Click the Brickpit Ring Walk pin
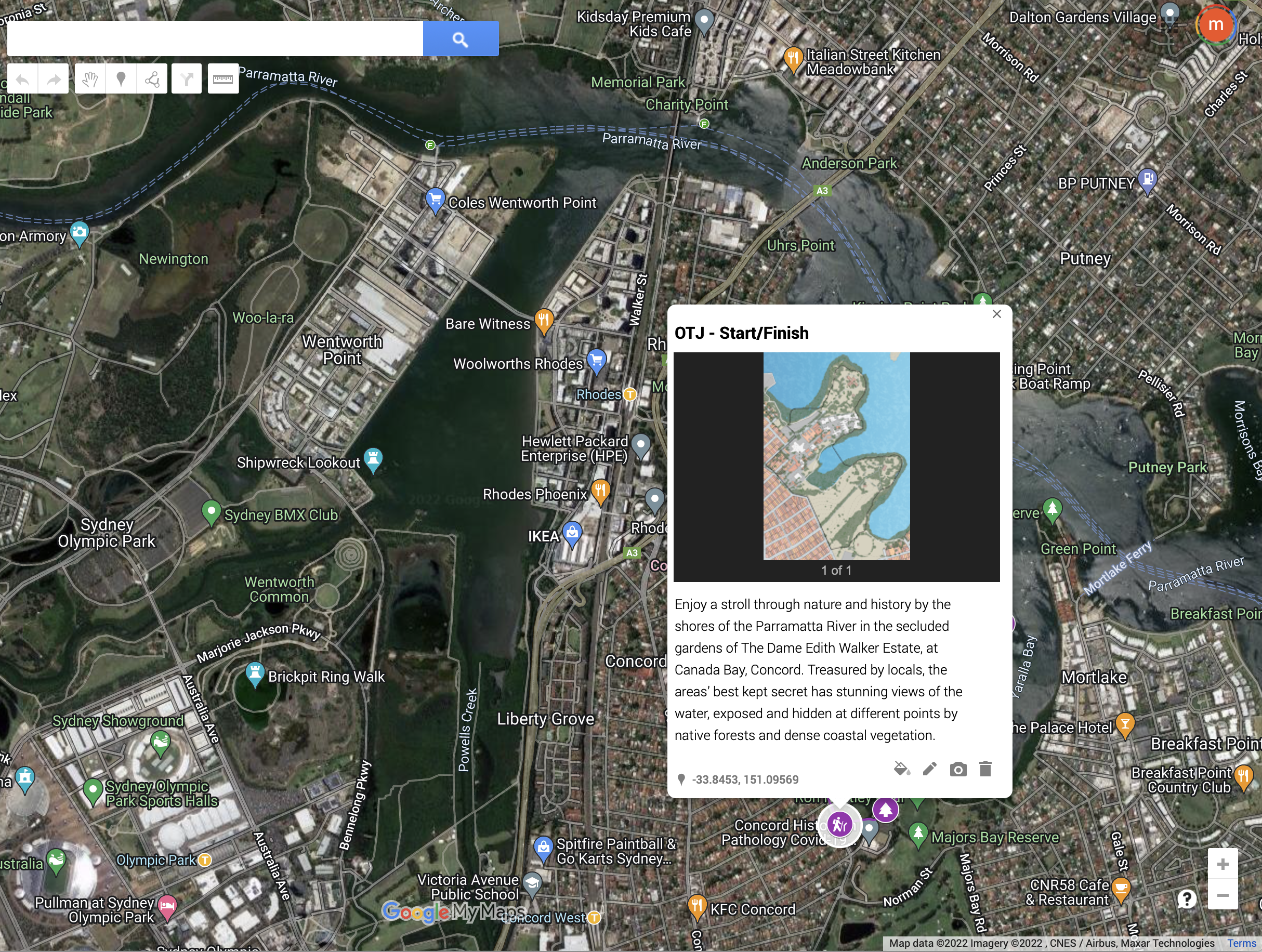This screenshot has height=952, width=1262. pos(255,674)
